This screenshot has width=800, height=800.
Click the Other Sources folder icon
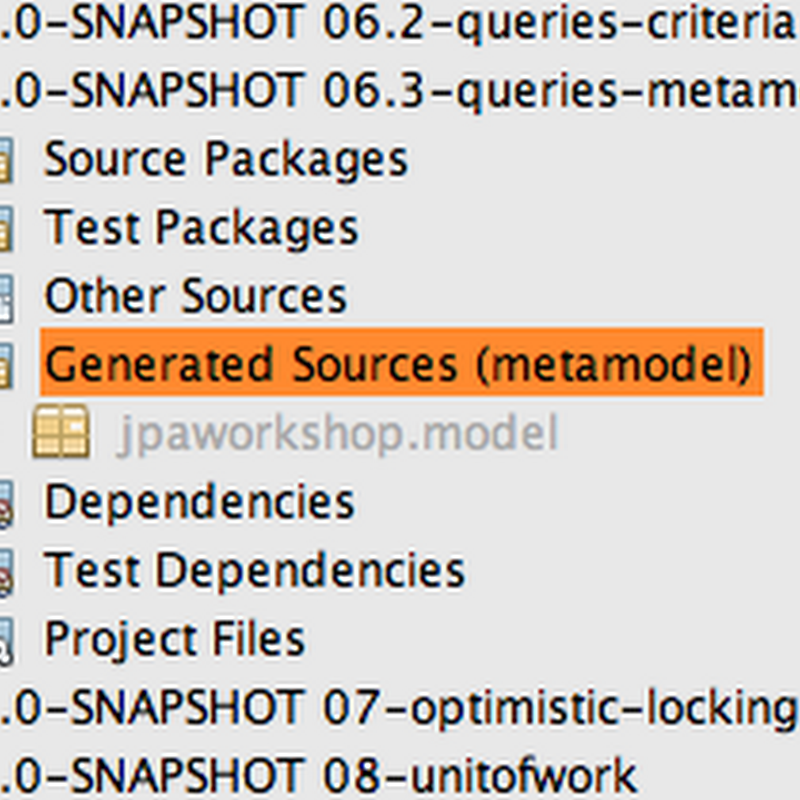pyautogui.click(x=6, y=298)
